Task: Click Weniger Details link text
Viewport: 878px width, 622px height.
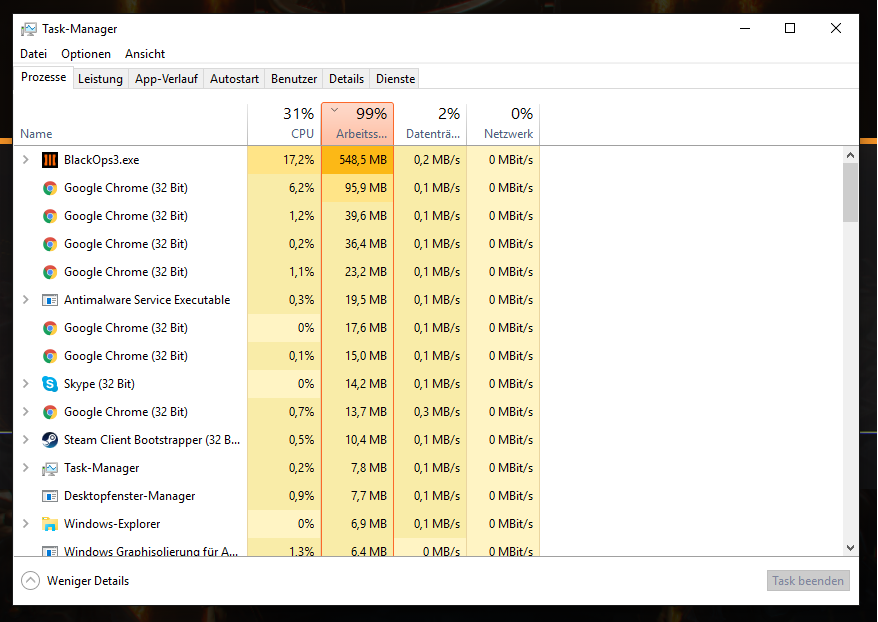Action: (88, 581)
